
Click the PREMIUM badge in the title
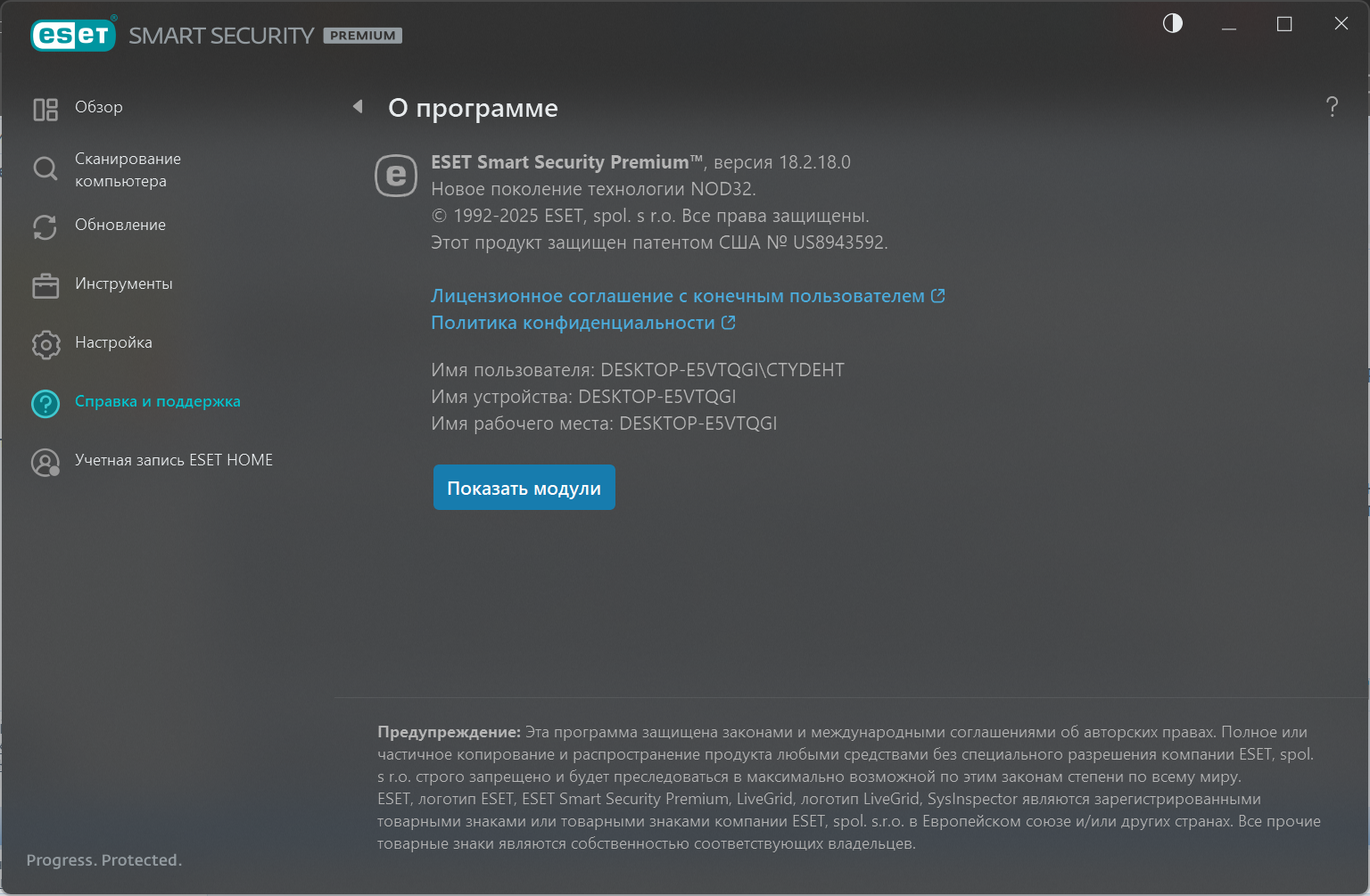pos(362,36)
